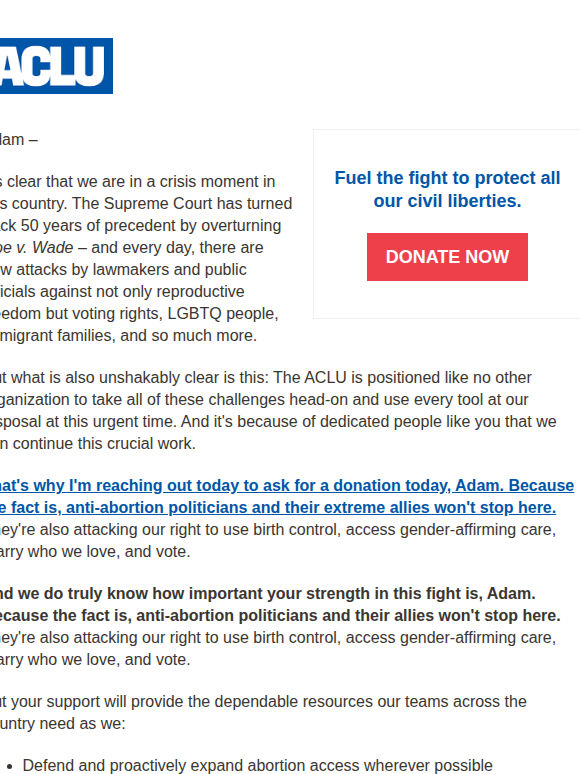
Task: Click the 'country need as we:' line
Action: [x=63, y=724]
